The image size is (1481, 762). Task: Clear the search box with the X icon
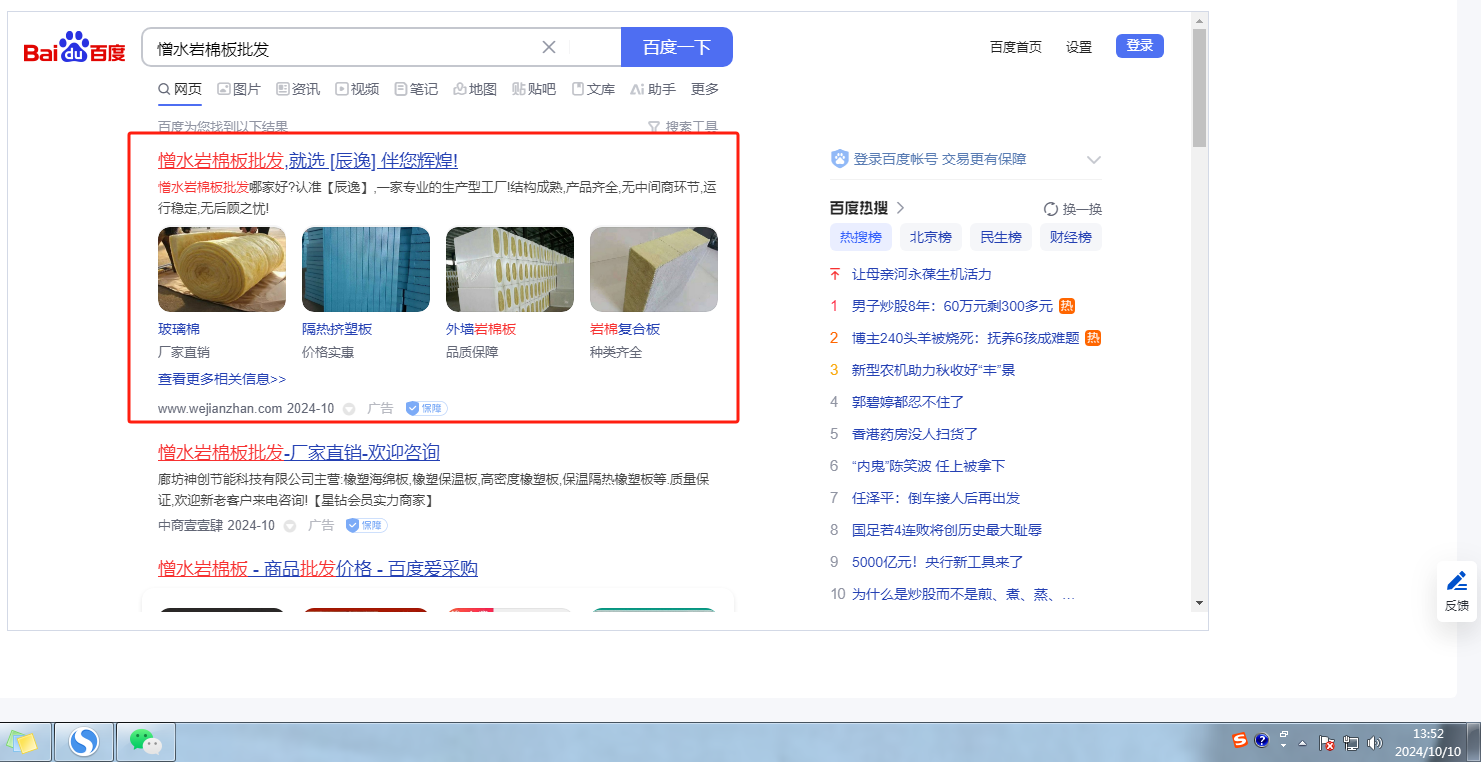(549, 47)
